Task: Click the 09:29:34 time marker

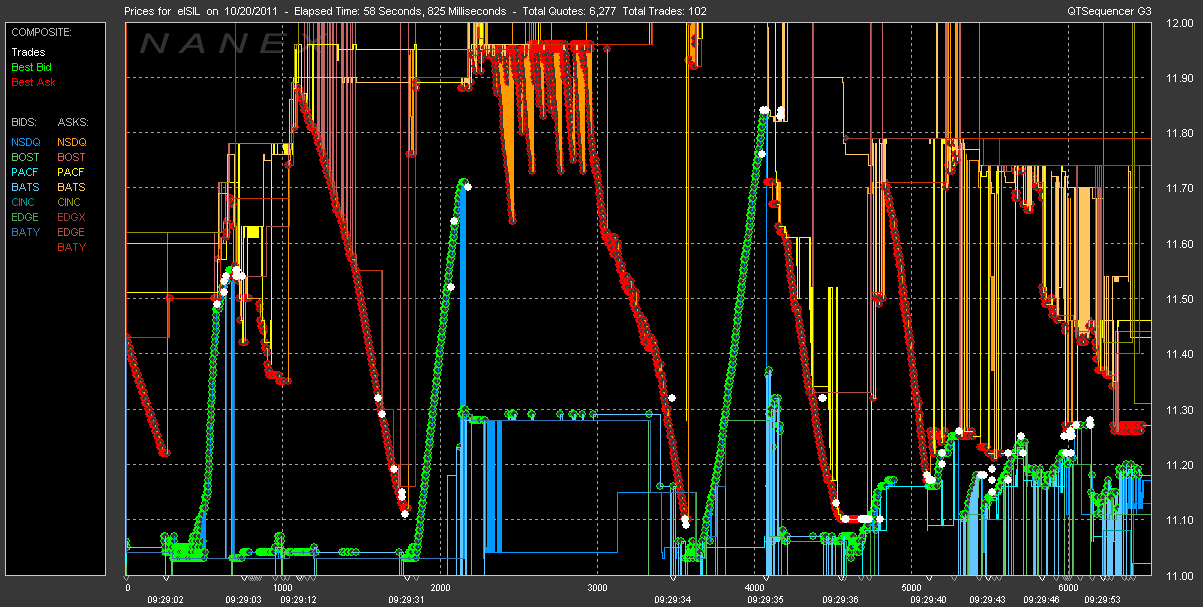Action: point(672,600)
